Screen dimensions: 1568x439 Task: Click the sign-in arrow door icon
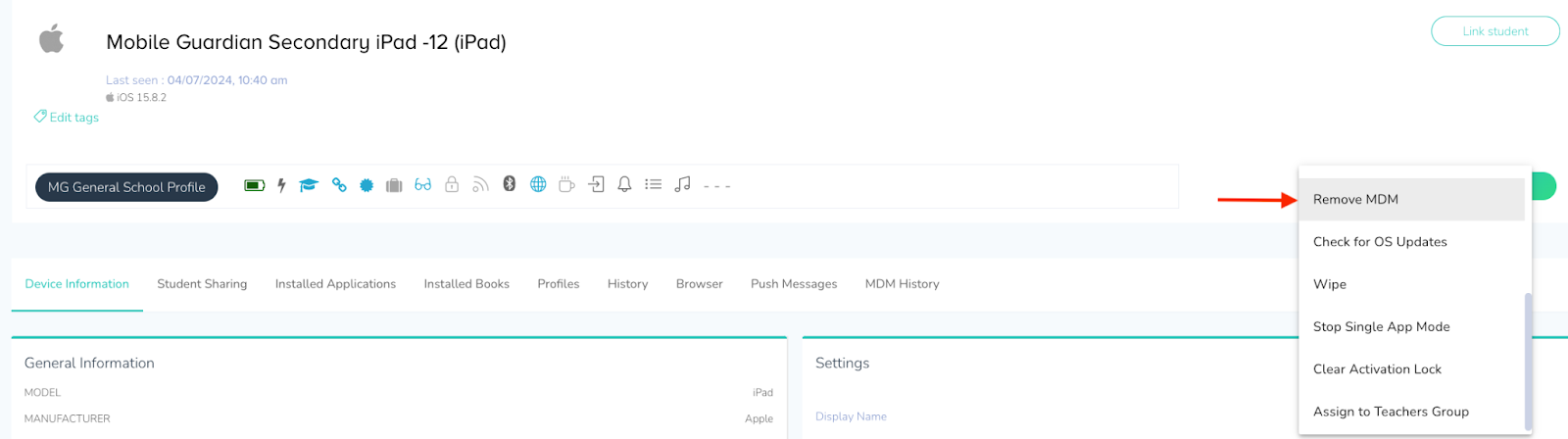(x=596, y=184)
